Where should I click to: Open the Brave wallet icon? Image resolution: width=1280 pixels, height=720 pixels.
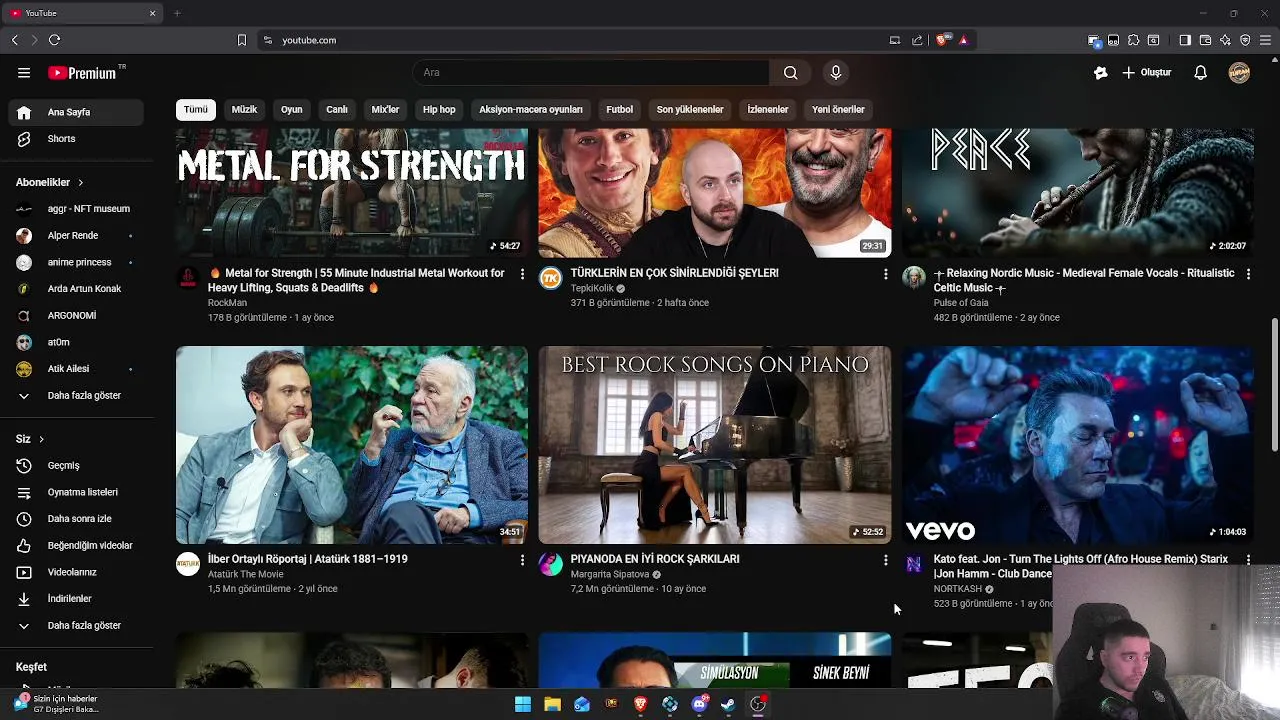pos(1205,40)
